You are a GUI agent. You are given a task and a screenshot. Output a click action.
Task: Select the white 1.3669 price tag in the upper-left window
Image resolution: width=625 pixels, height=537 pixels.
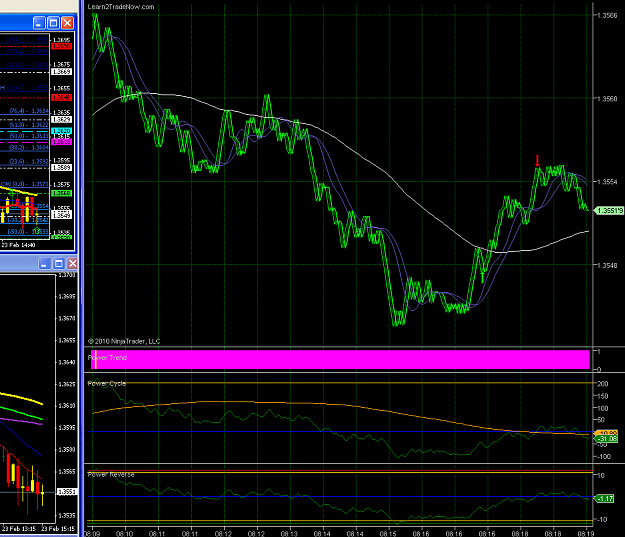pos(62,72)
